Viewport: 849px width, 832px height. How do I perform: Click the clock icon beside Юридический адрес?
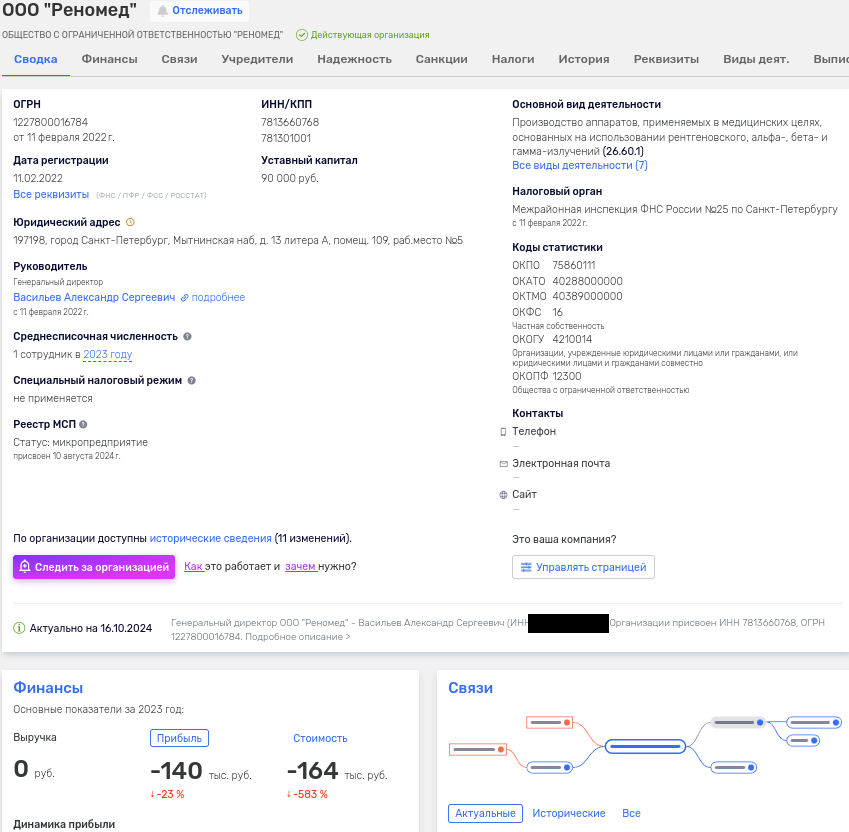click(130, 222)
